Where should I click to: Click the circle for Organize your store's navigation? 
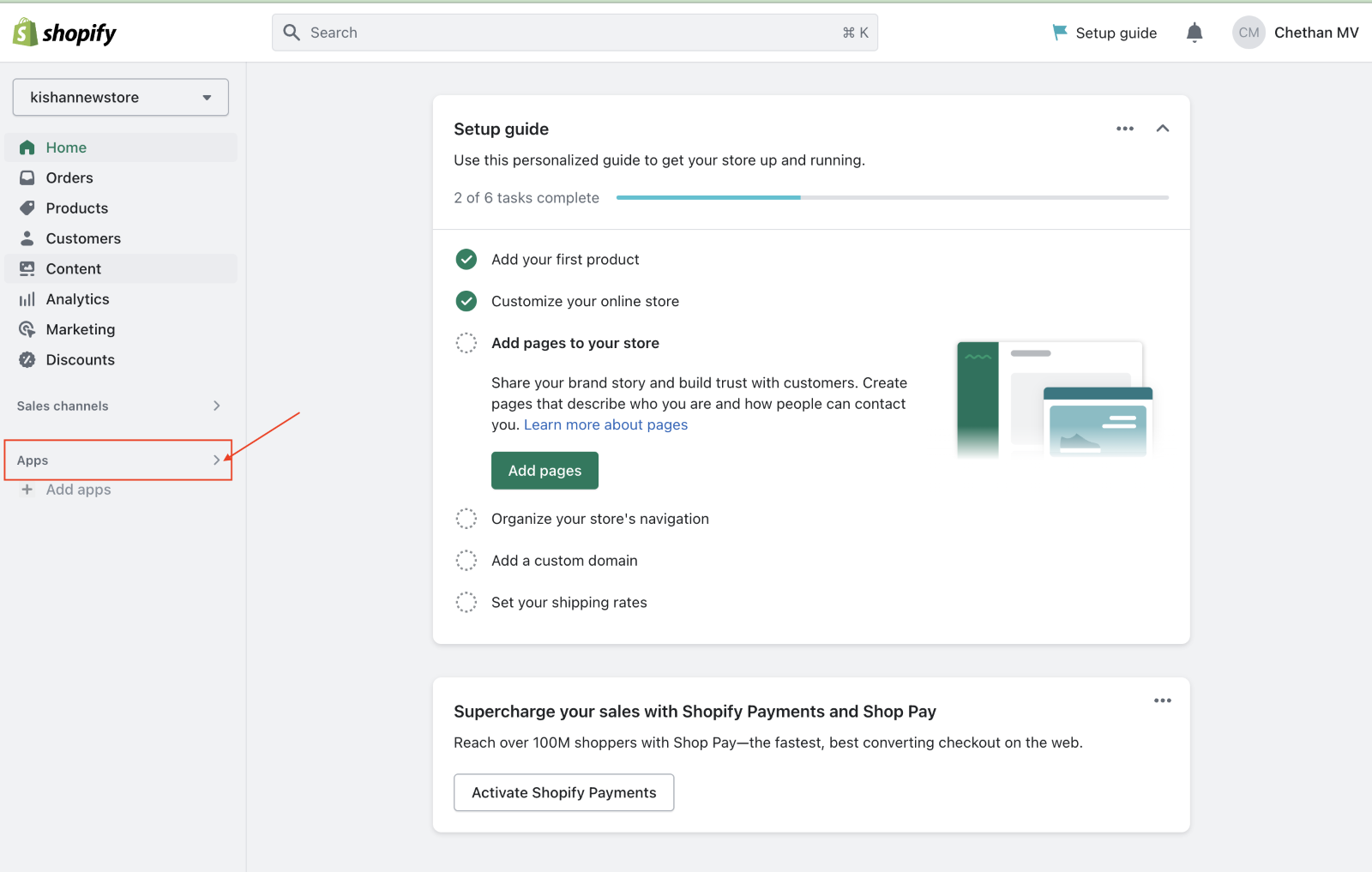pos(466,519)
